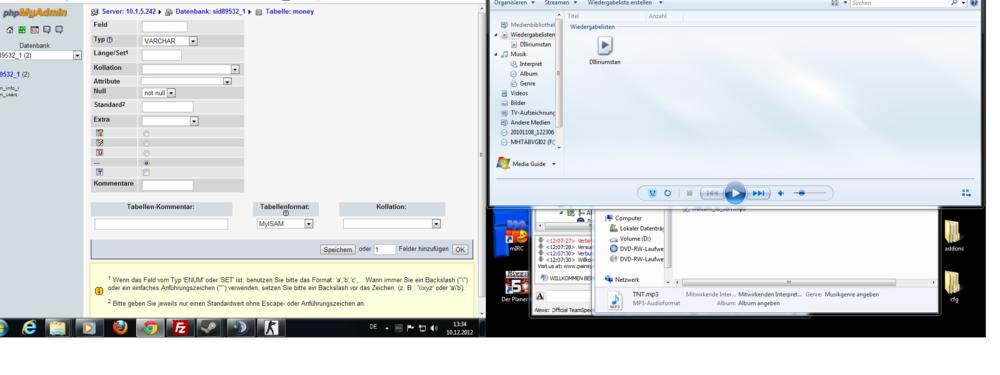Click the Feld name input field
This screenshot has width=1000, height=375.
coord(165,27)
